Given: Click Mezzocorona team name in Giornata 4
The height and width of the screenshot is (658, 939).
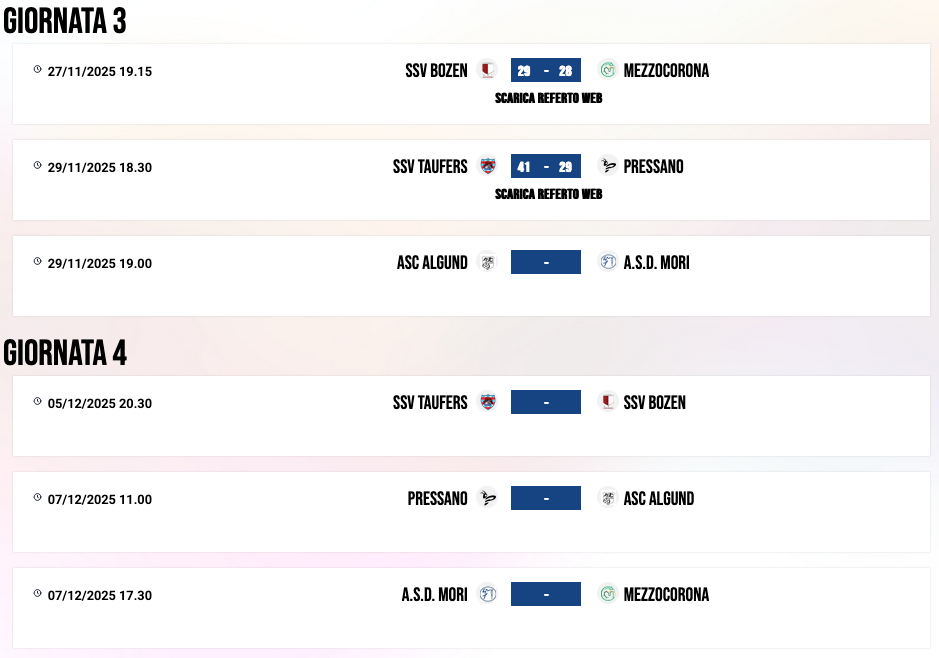Looking at the screenshot, I should (x=666, y=594).
